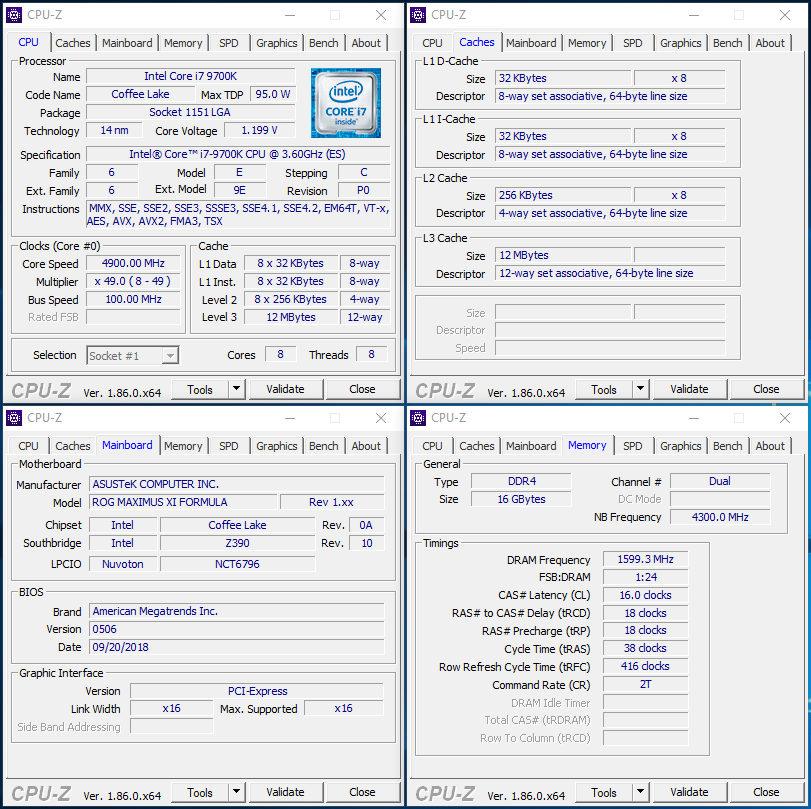Click the Core Voltage 1.199 V field
This screenshot has height=809, width=811.
pyautogui.click(x=260, y=130)
